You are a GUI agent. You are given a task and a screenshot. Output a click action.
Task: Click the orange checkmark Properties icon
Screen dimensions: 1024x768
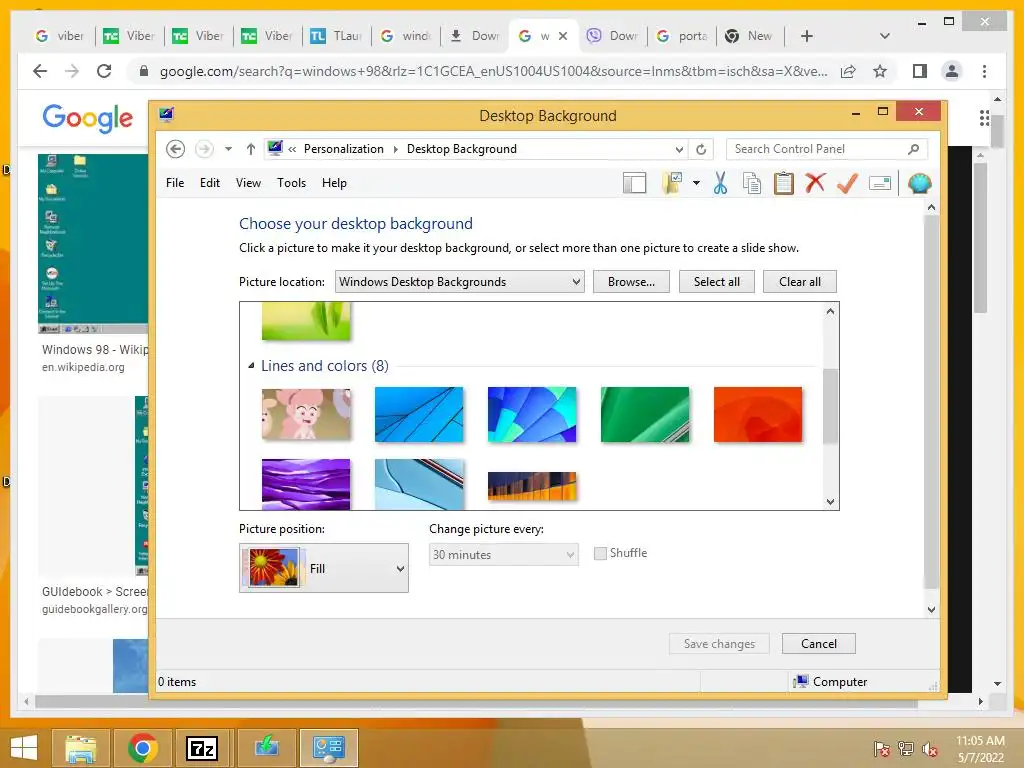coord(847,184)
